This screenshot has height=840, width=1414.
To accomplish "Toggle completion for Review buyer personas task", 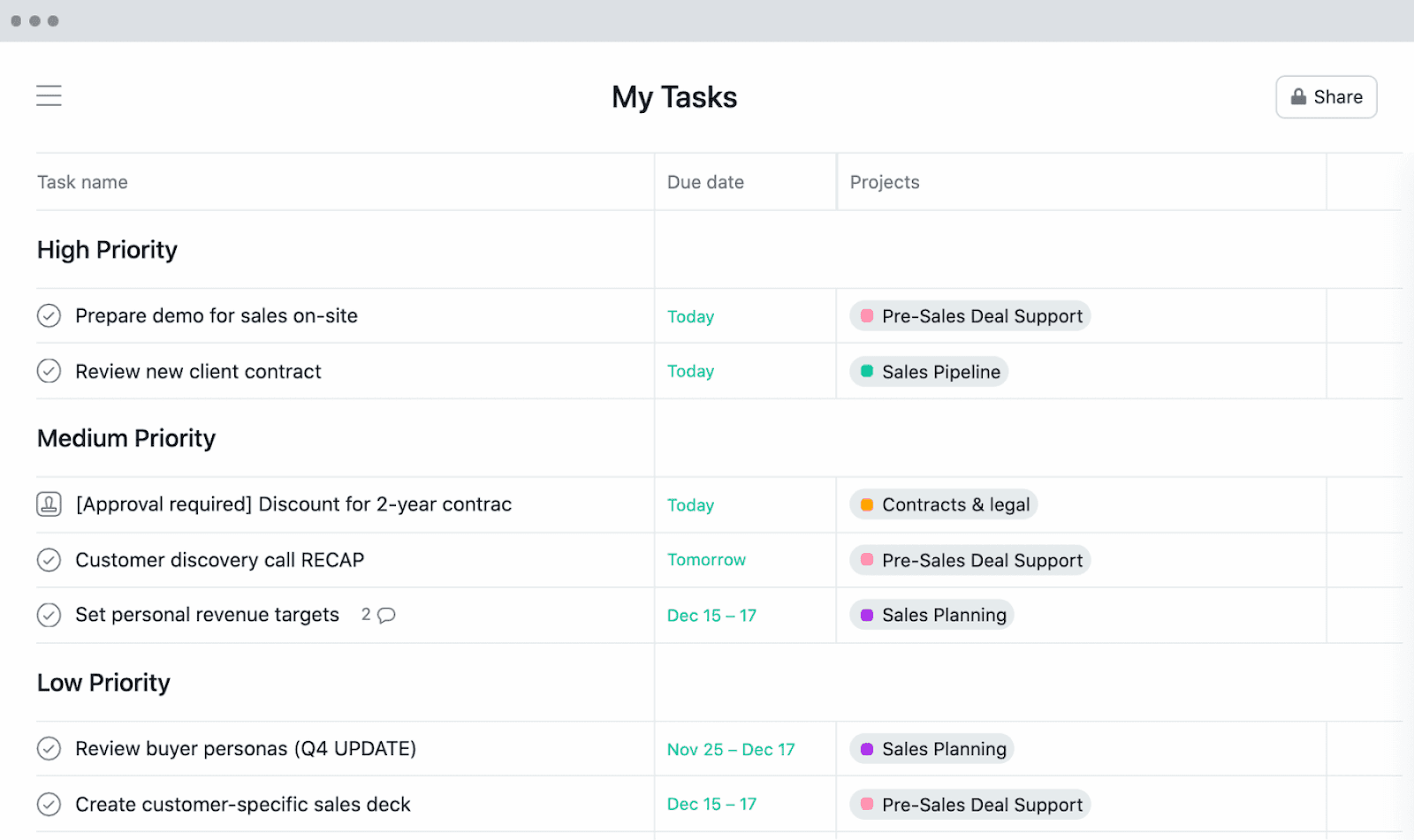I will point(49,749).
